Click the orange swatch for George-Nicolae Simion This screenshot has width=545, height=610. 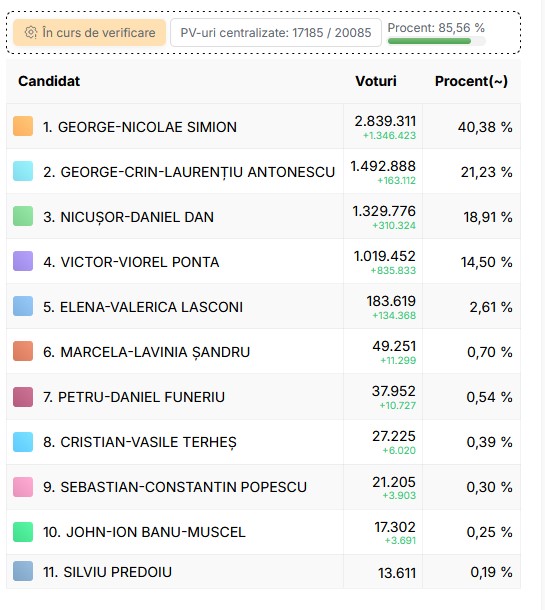point(23,126)
